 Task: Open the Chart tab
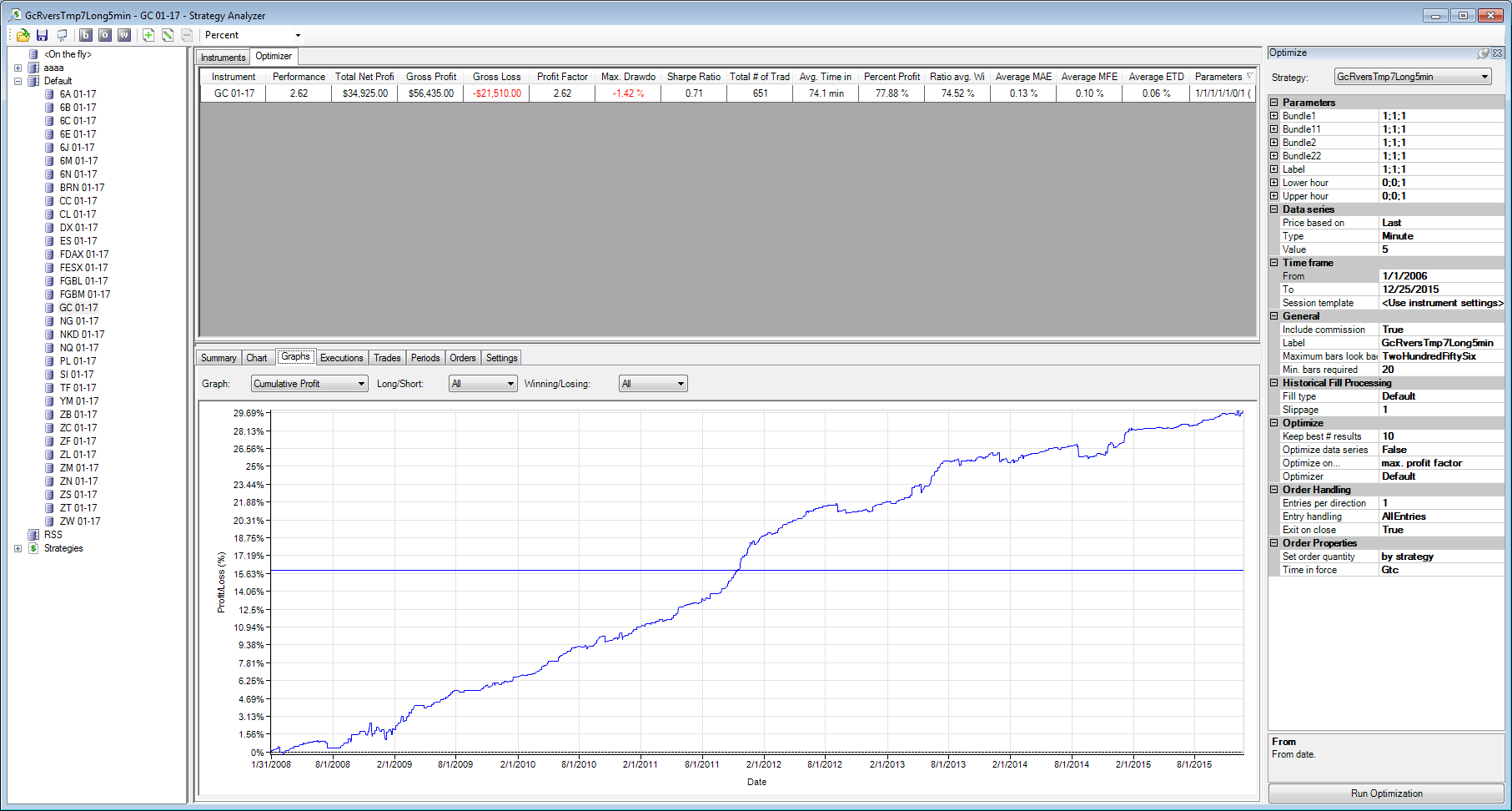257,358
